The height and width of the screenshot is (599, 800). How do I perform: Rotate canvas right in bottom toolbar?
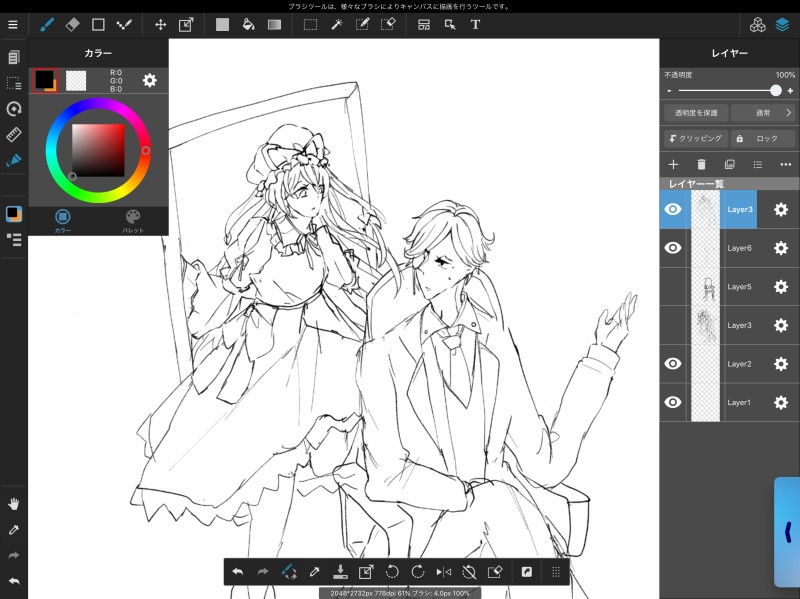click(x=417, y=571)
